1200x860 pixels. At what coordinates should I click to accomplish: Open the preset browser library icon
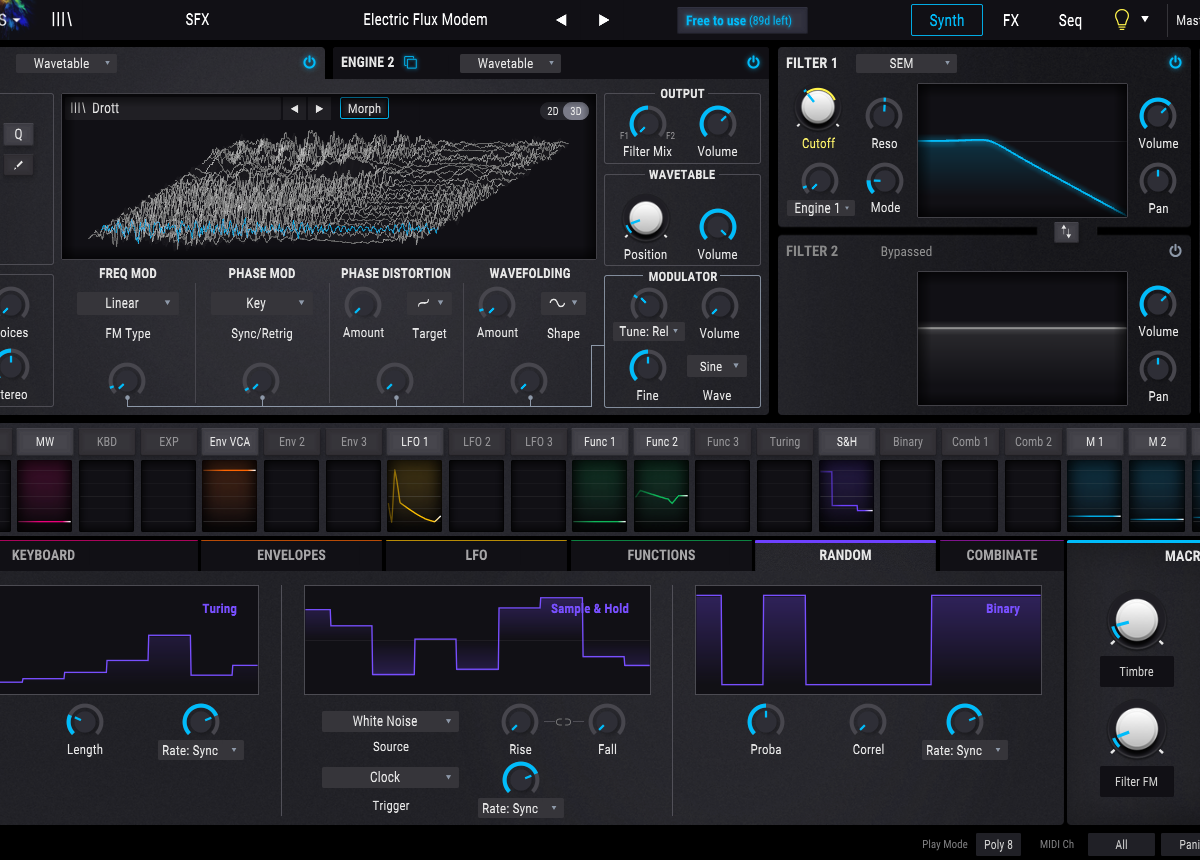pyautogui.click(x=62, y=20)
